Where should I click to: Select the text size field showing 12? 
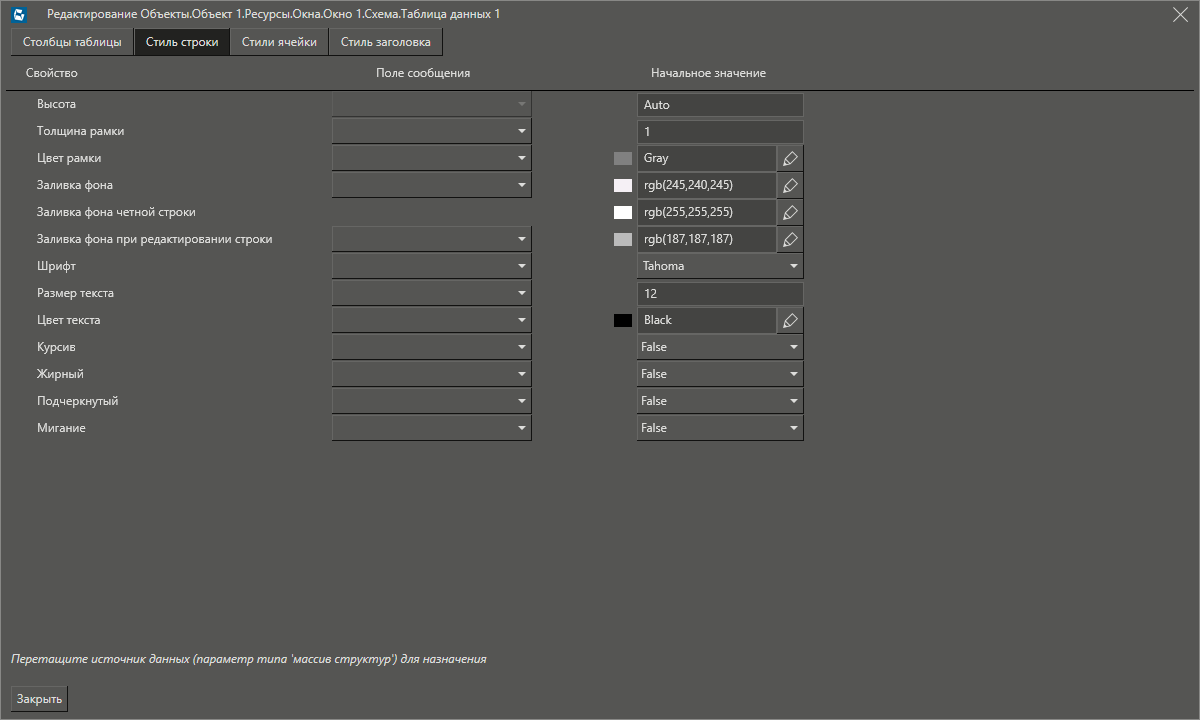(x=720, y=292)
